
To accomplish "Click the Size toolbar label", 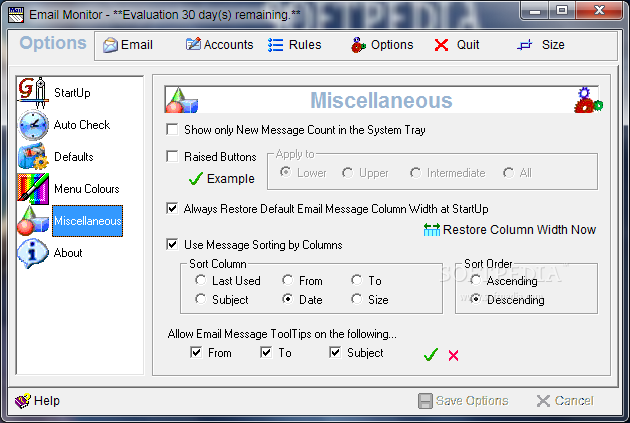I will tap(553, 45).
